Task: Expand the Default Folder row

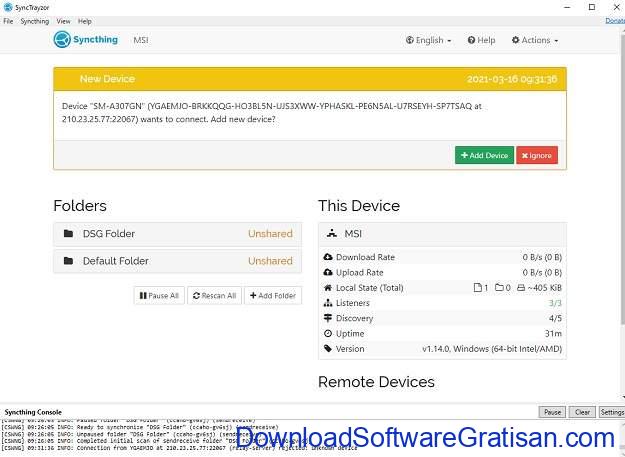Action: click(177, 261)
